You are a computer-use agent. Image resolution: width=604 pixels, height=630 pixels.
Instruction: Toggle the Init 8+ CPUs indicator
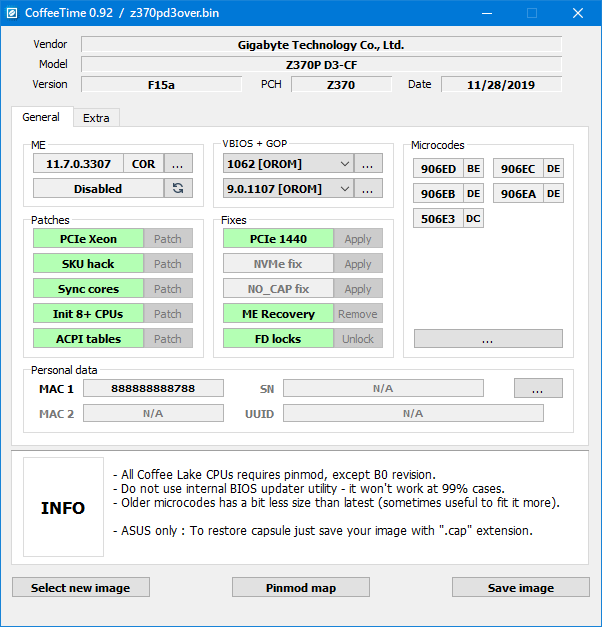pos(88,314)
